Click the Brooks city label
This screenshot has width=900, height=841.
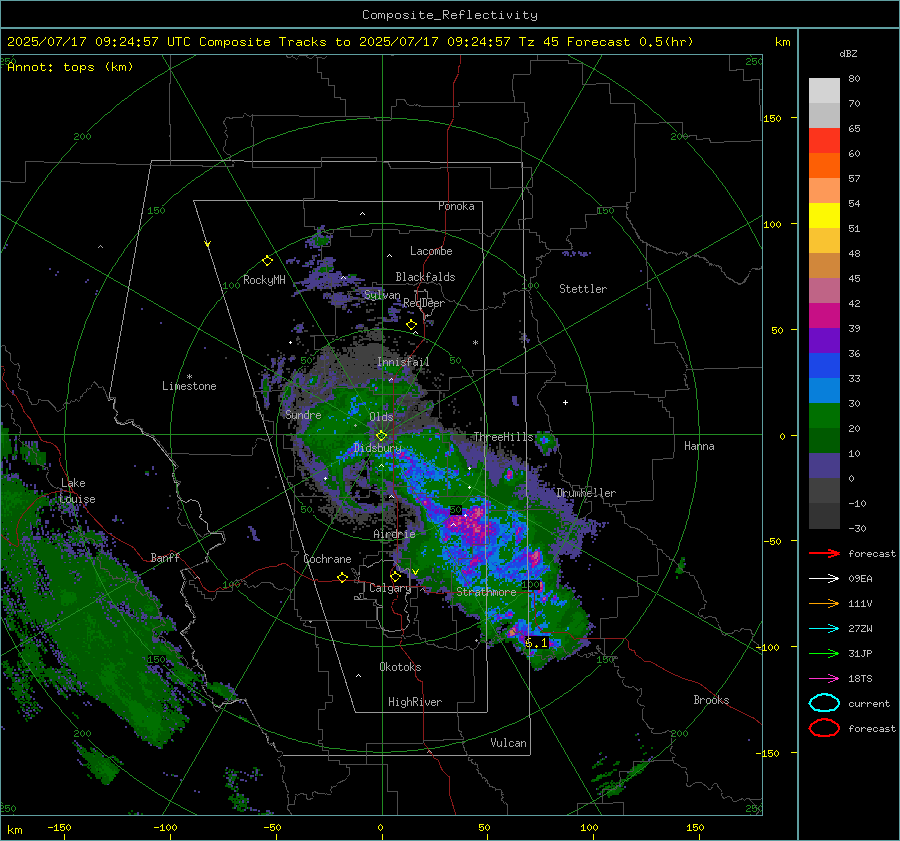[x=711, y=700]
